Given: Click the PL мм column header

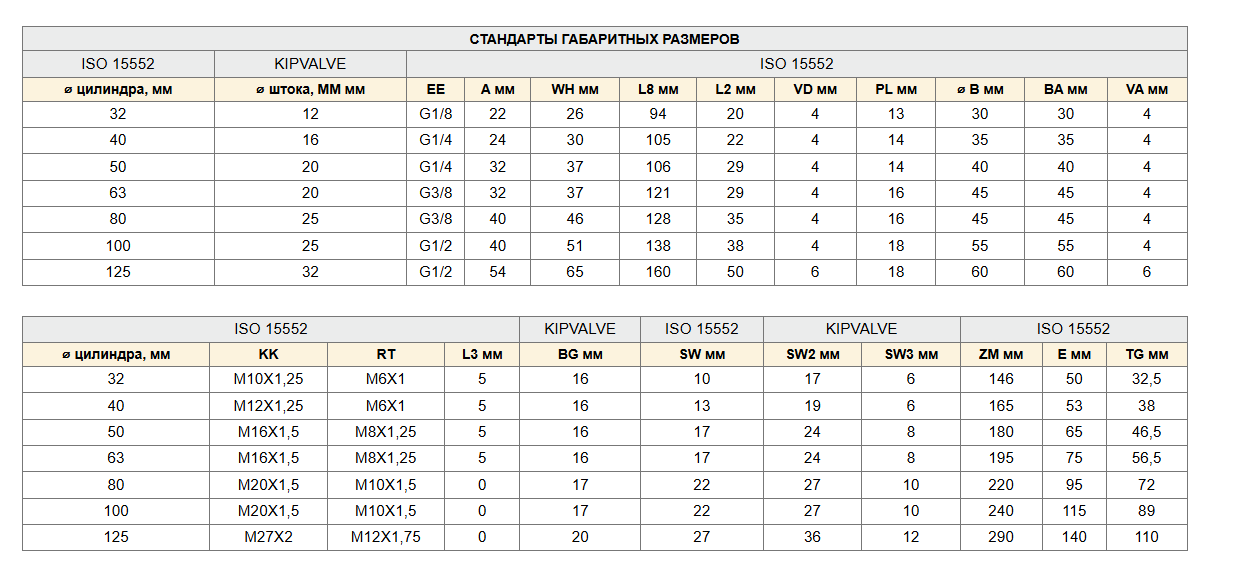Looking at the screenshot, I should [896, 89].
